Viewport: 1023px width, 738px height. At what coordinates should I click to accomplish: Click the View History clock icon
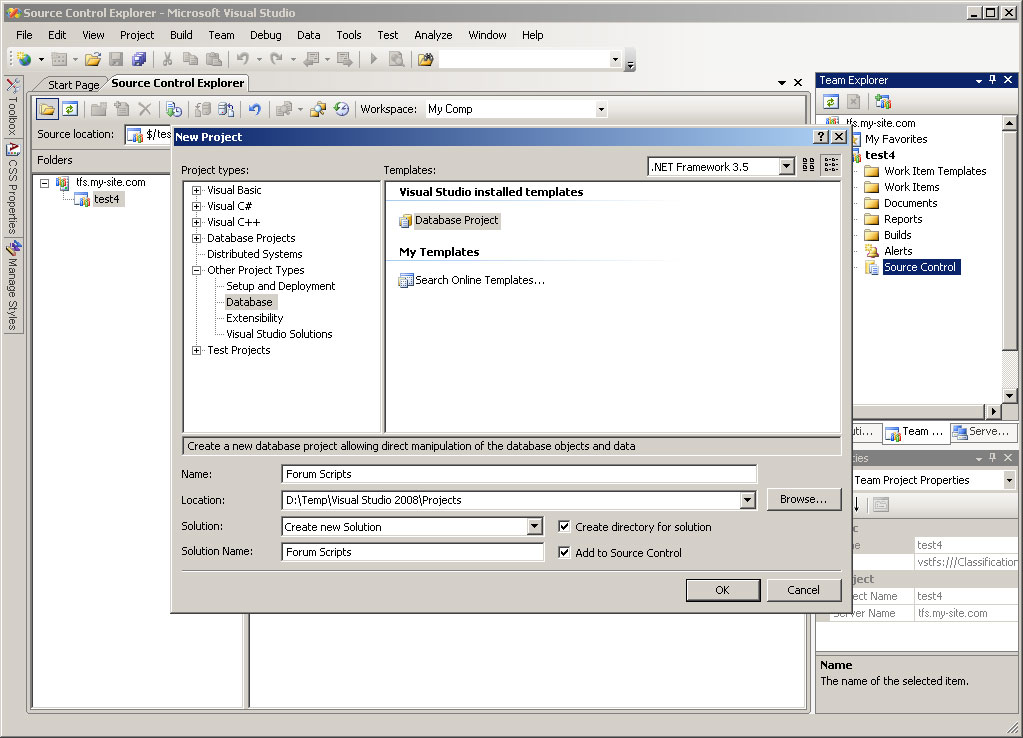341,109
